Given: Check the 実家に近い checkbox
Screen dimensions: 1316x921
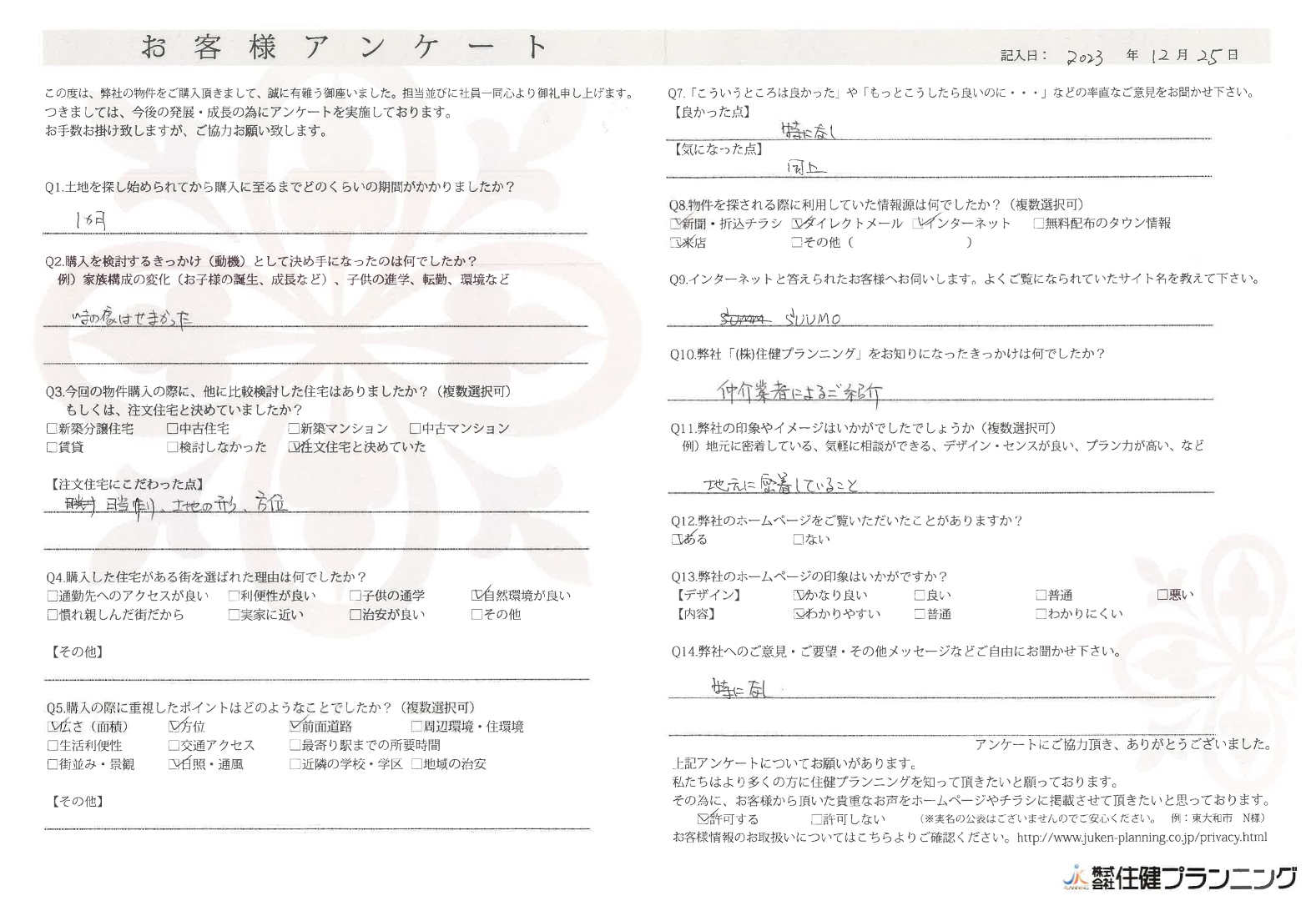Looking at the screenshot, I should point(234,615).
